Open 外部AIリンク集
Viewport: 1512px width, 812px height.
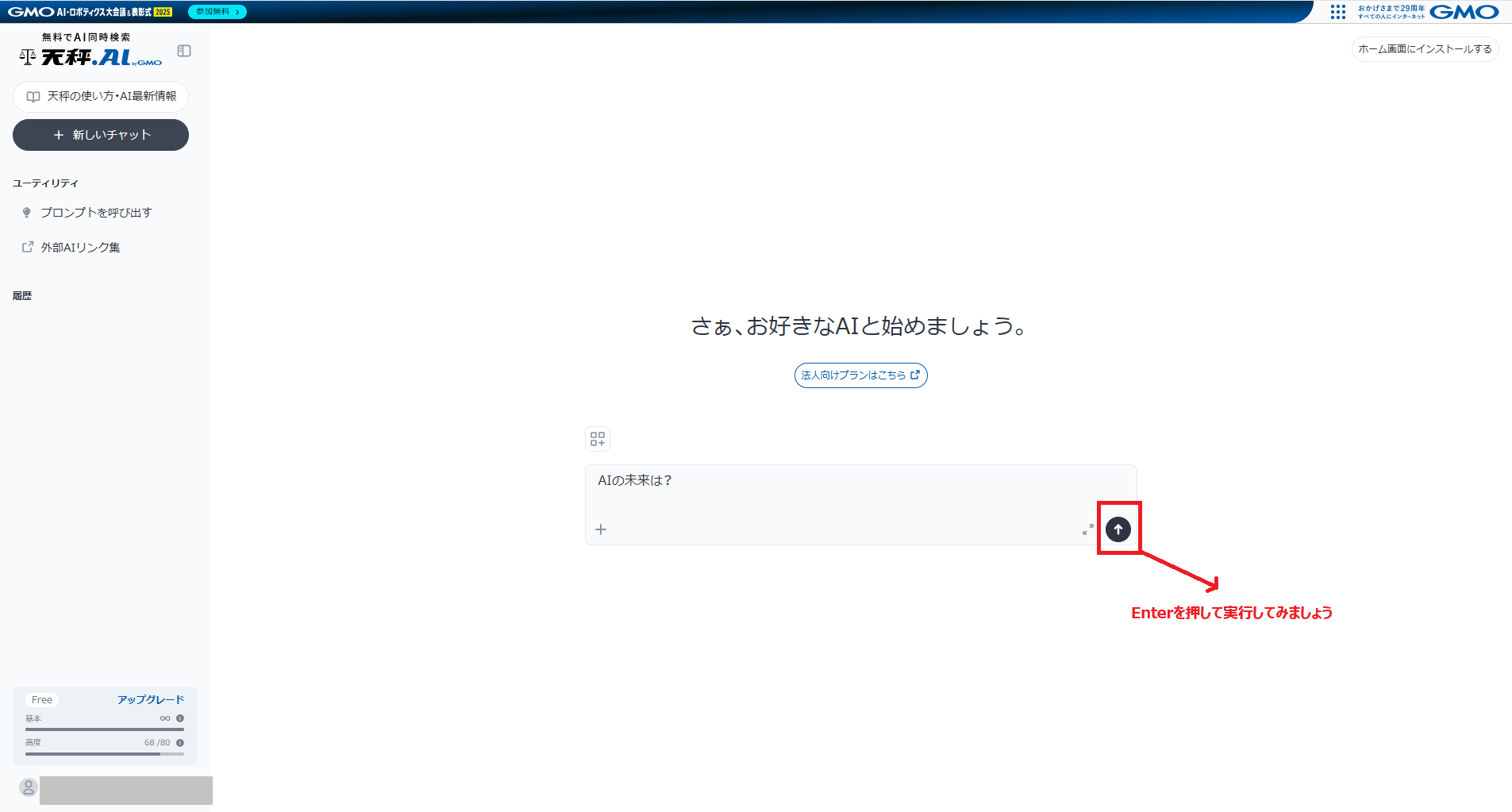coord(80,248)
